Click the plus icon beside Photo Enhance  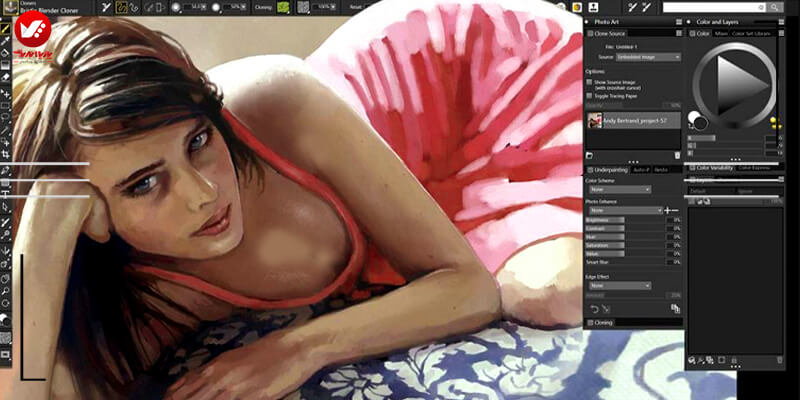click(x=668, y=210)
